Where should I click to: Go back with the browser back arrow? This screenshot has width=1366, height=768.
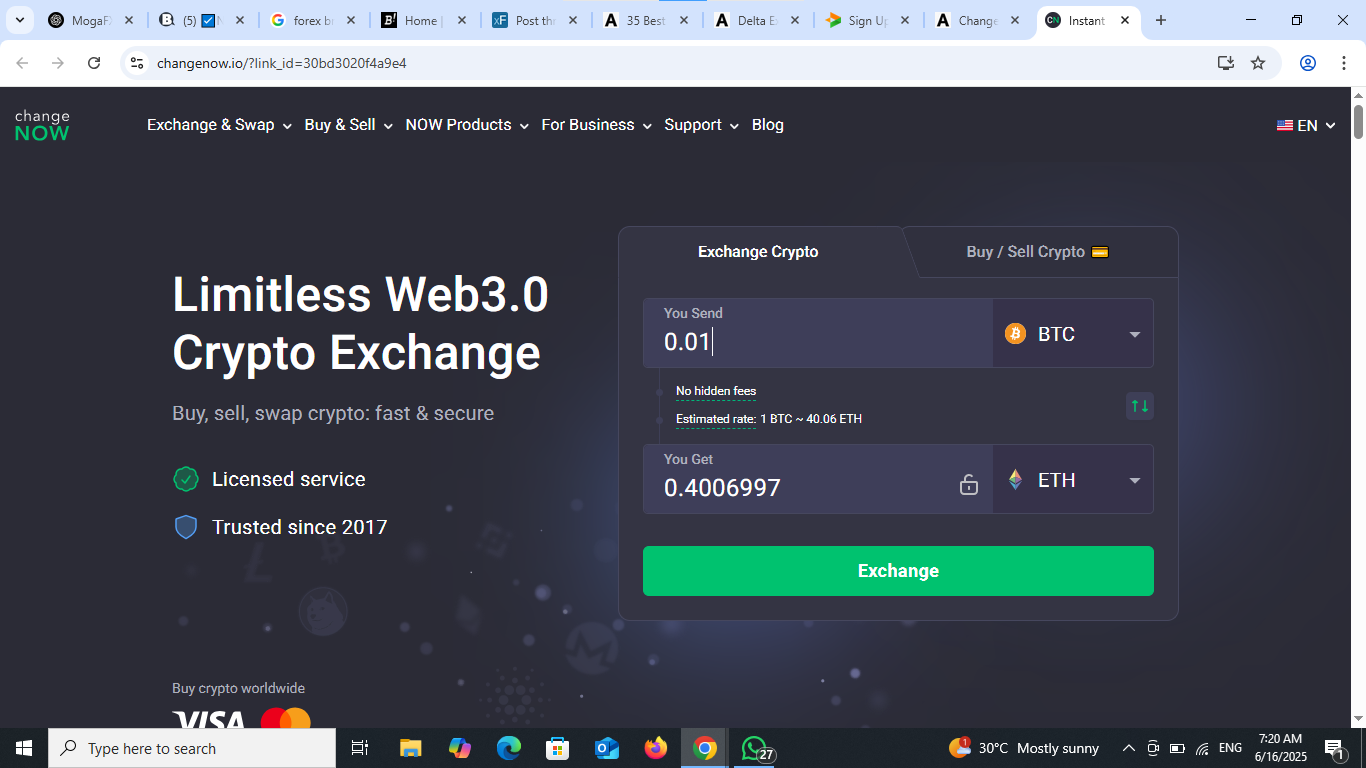coord(22,63)
